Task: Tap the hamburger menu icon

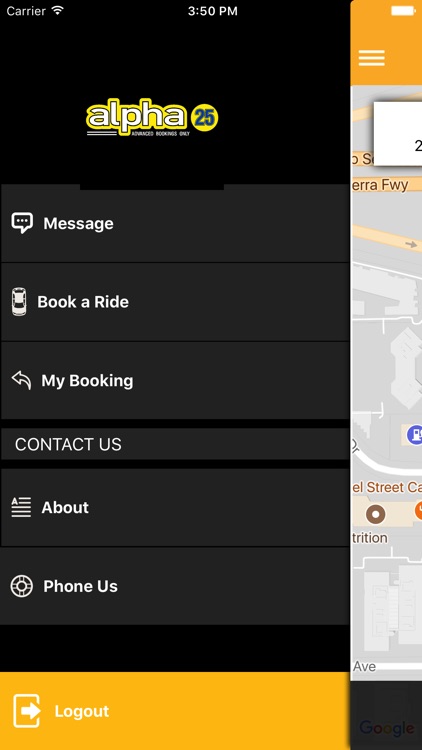Action: 371,58
